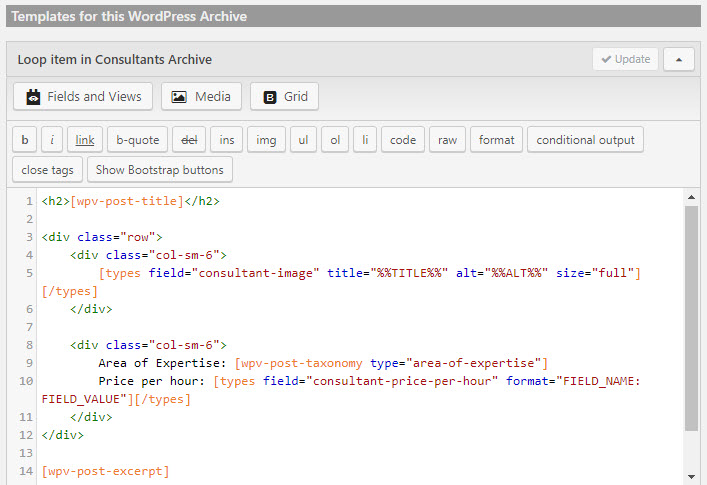Insert italic tag with the i button
707x485 pixels.
point(52,140)
